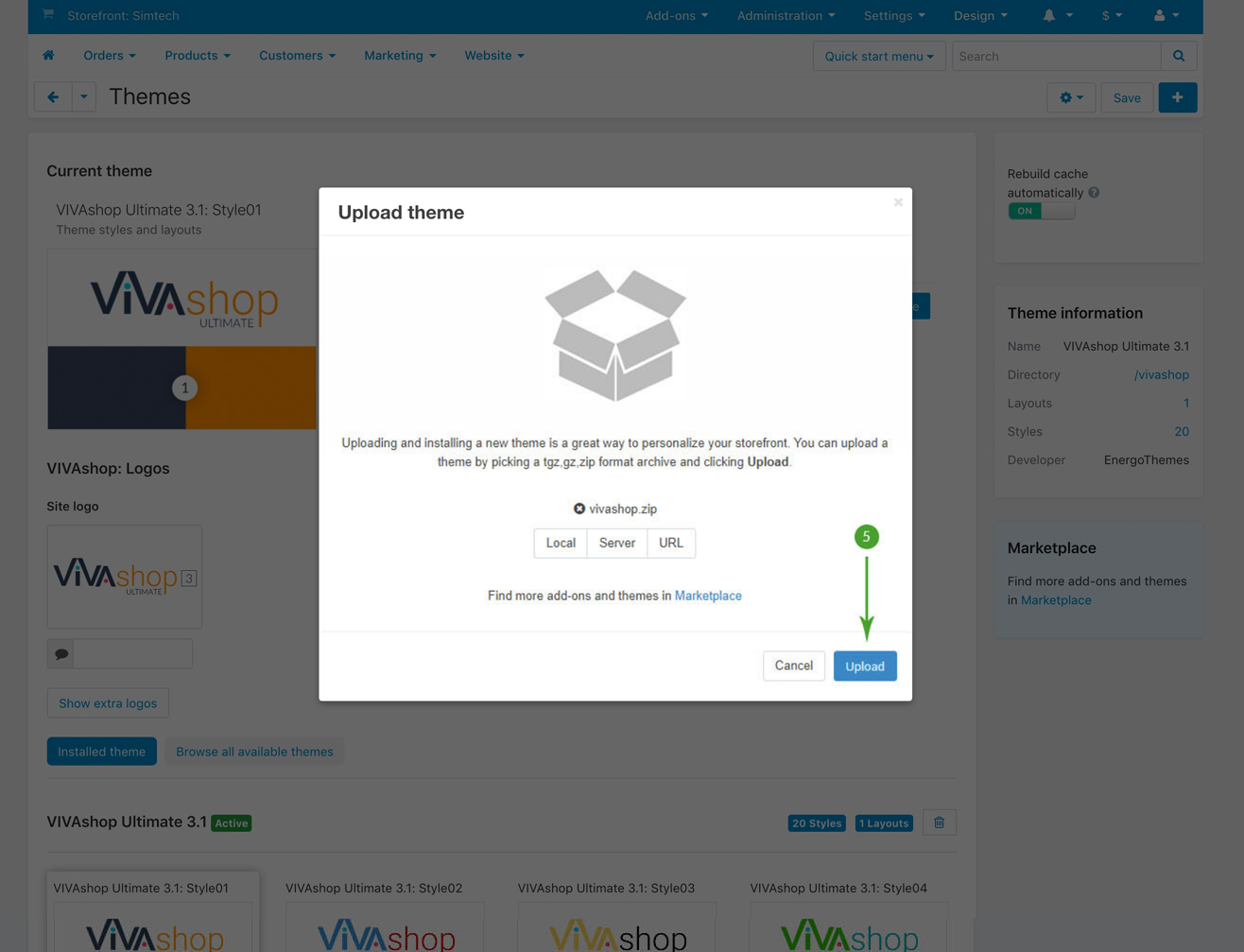Click the Save button
Screen dimensions: 1244x952
[x=1127, y=97]
